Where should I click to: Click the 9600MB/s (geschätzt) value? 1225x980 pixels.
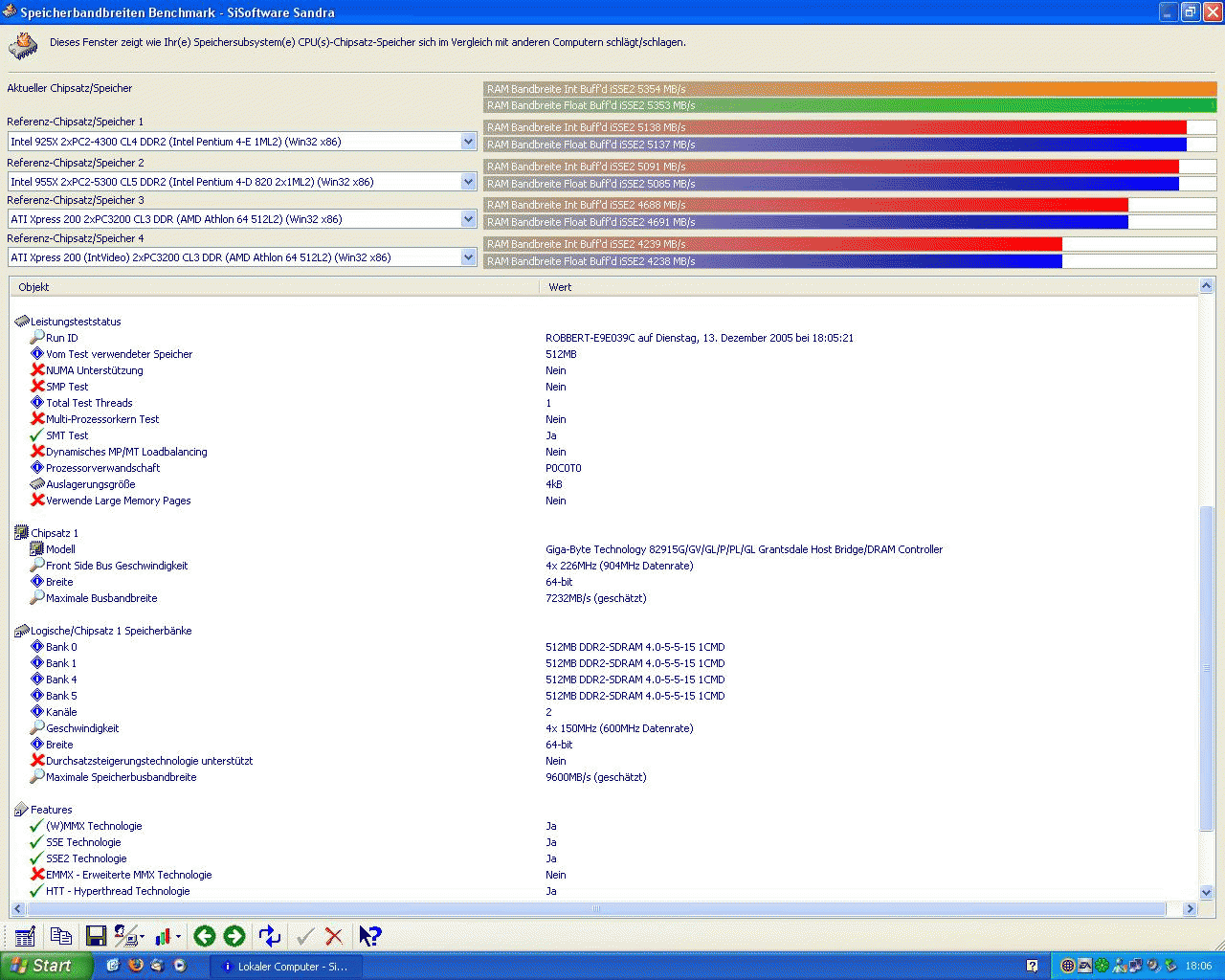tap(595, 777)
